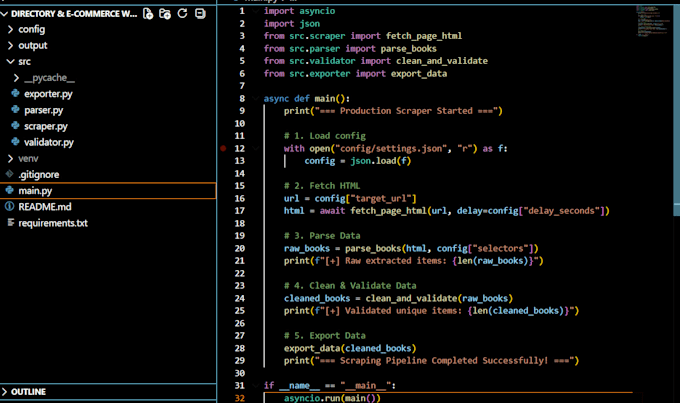680x403 pixels.
Task: Click on 'clean_and_validate' in line 5 import
Action: 441,61
